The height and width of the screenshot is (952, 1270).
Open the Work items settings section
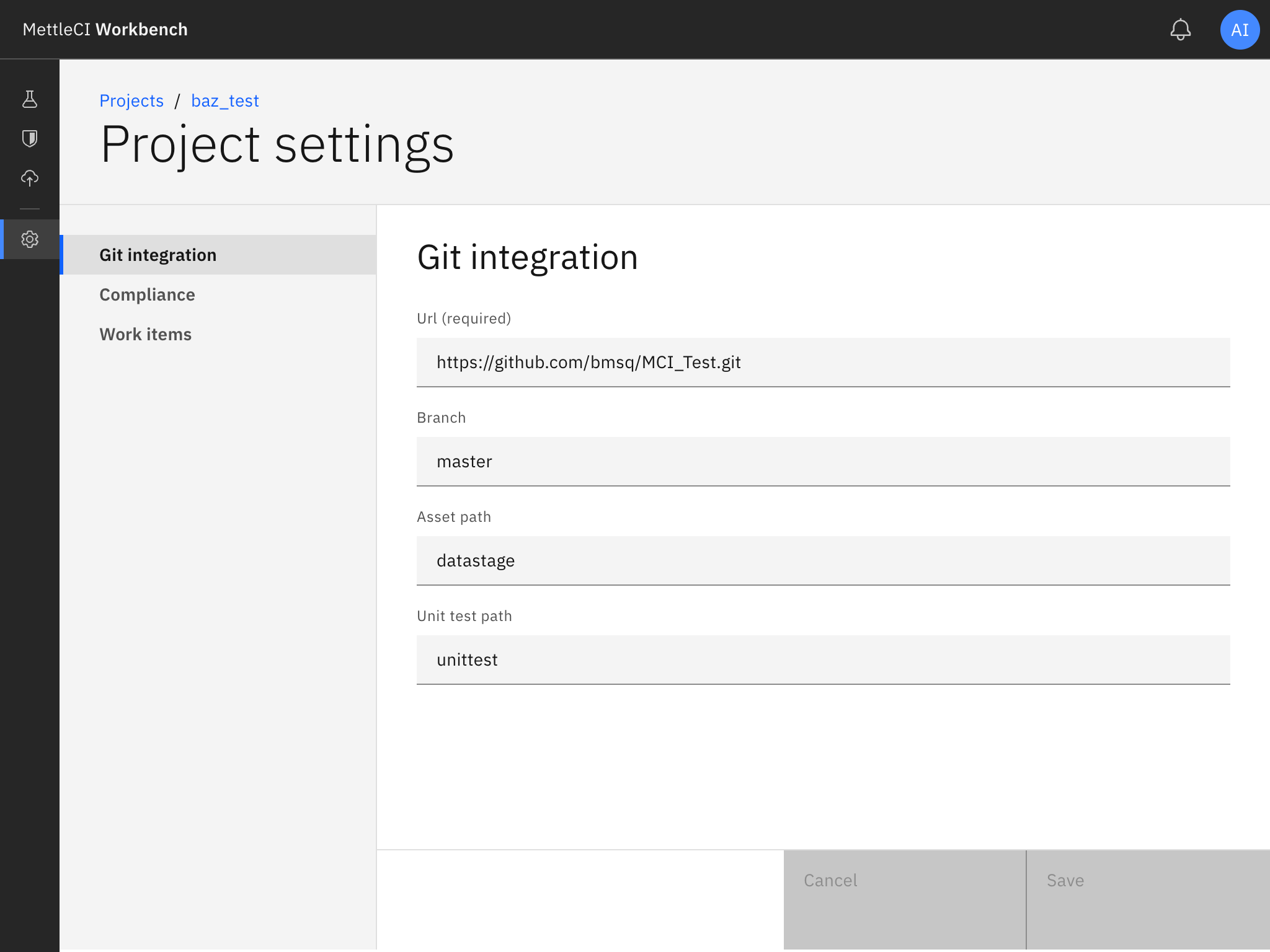145,334
